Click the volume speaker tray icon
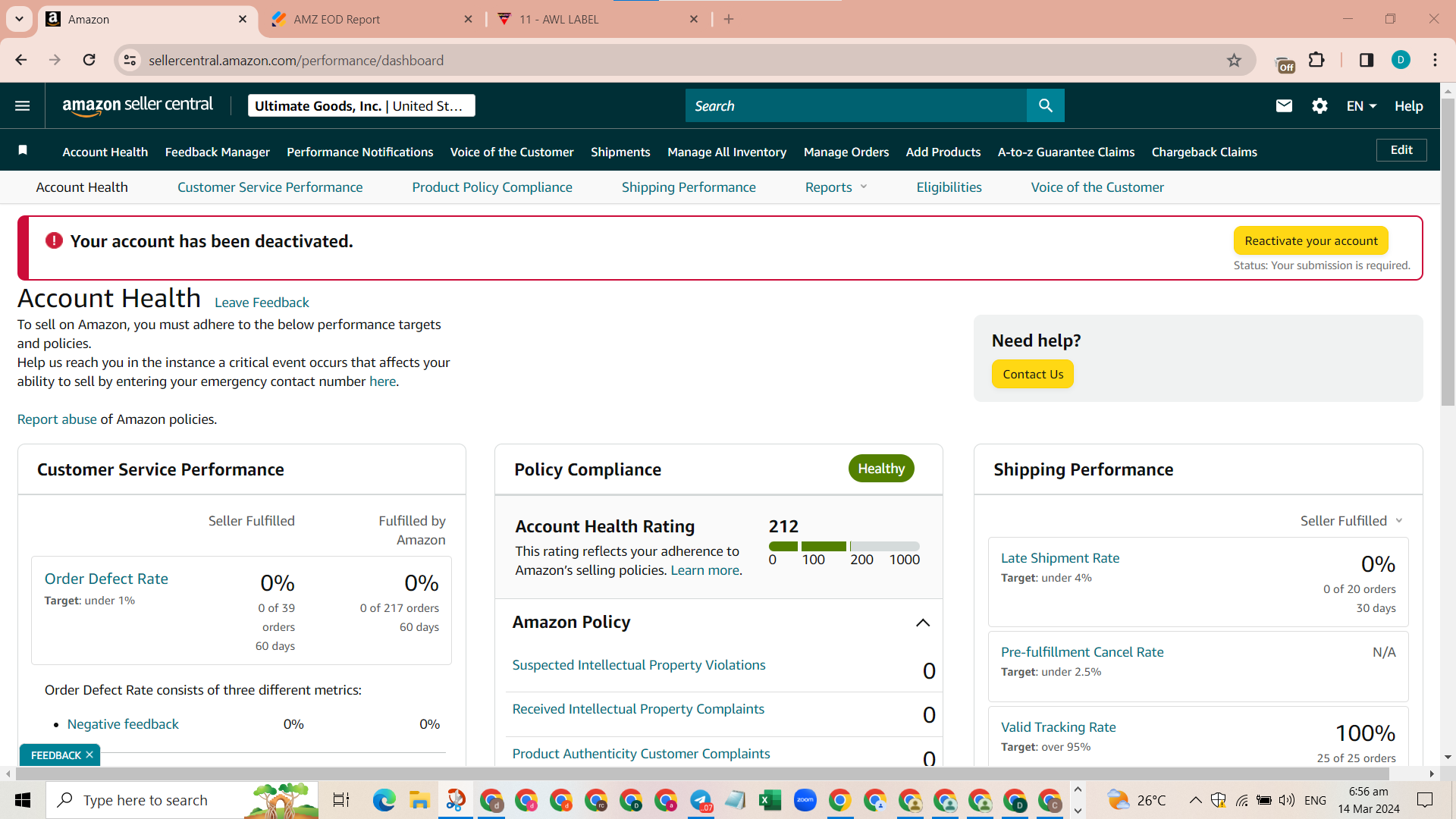Viewport: 1456px width, 819px height. tap(1286, 800)
